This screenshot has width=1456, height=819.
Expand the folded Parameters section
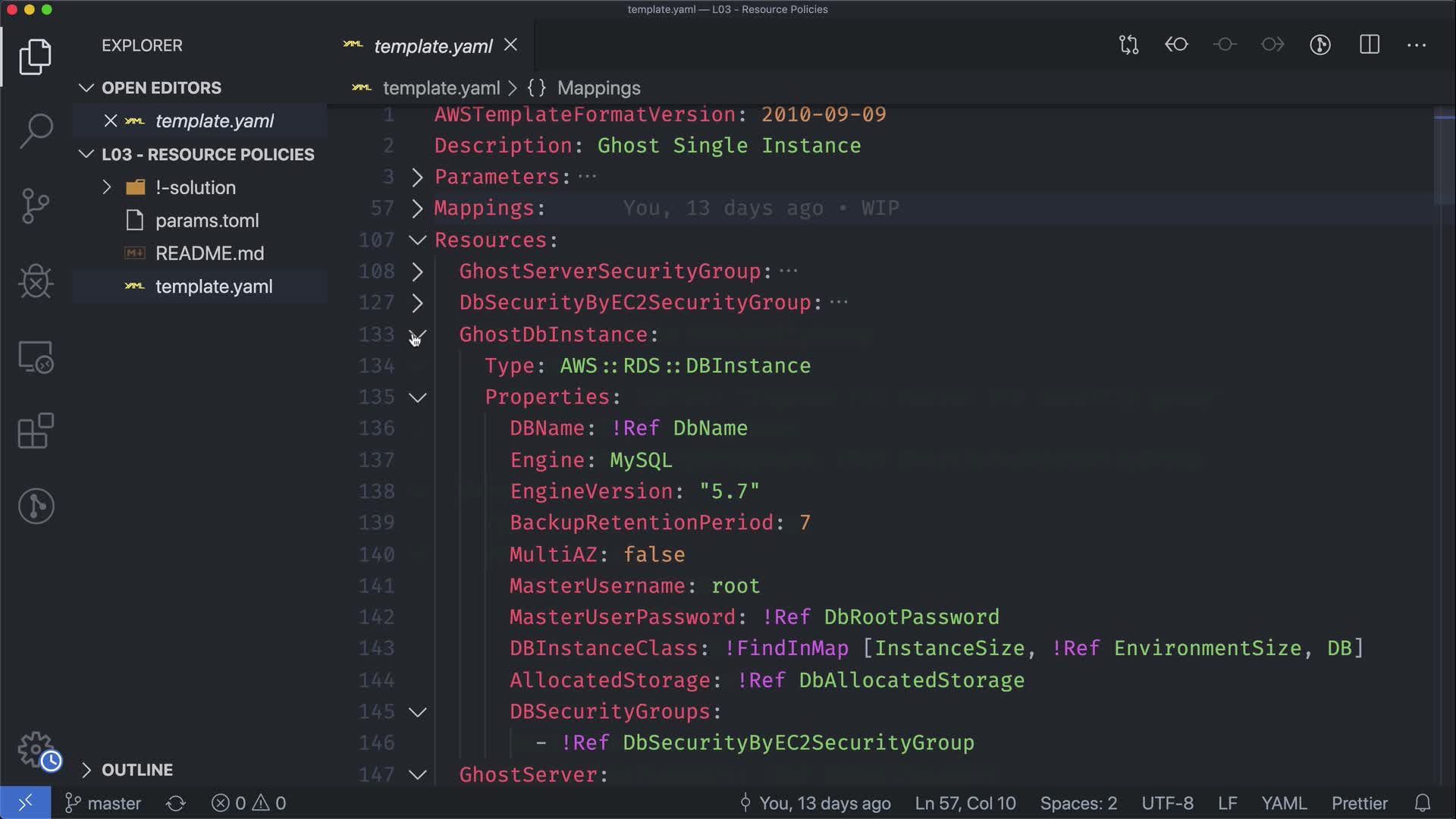click(x=417, y=177)
